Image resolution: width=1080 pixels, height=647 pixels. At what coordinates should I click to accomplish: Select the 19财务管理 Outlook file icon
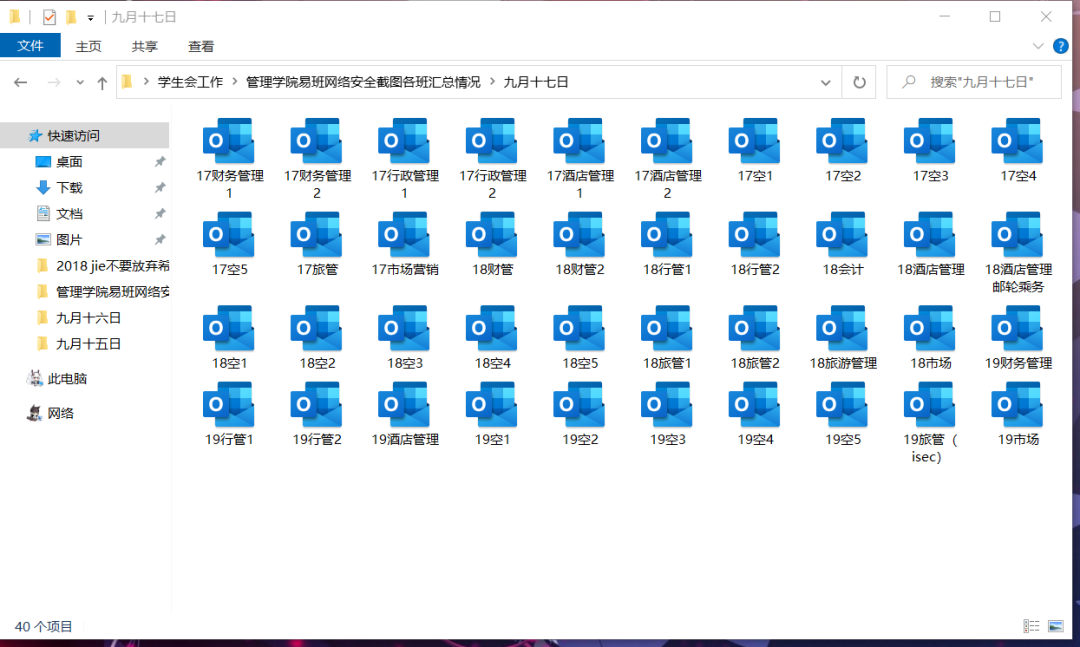click(x=1017, y=329)
